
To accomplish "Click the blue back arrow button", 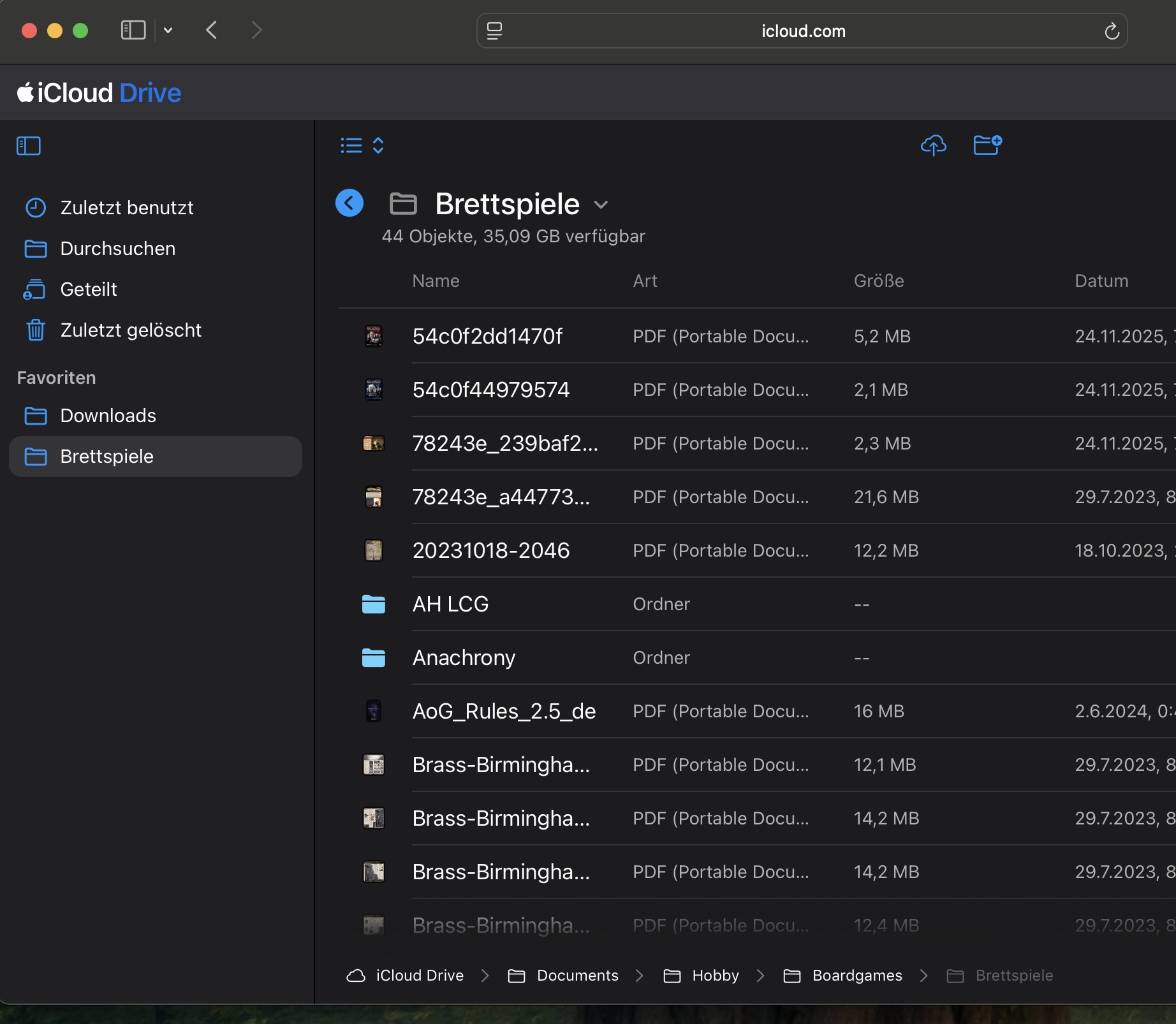I will (x=349, y=203).
